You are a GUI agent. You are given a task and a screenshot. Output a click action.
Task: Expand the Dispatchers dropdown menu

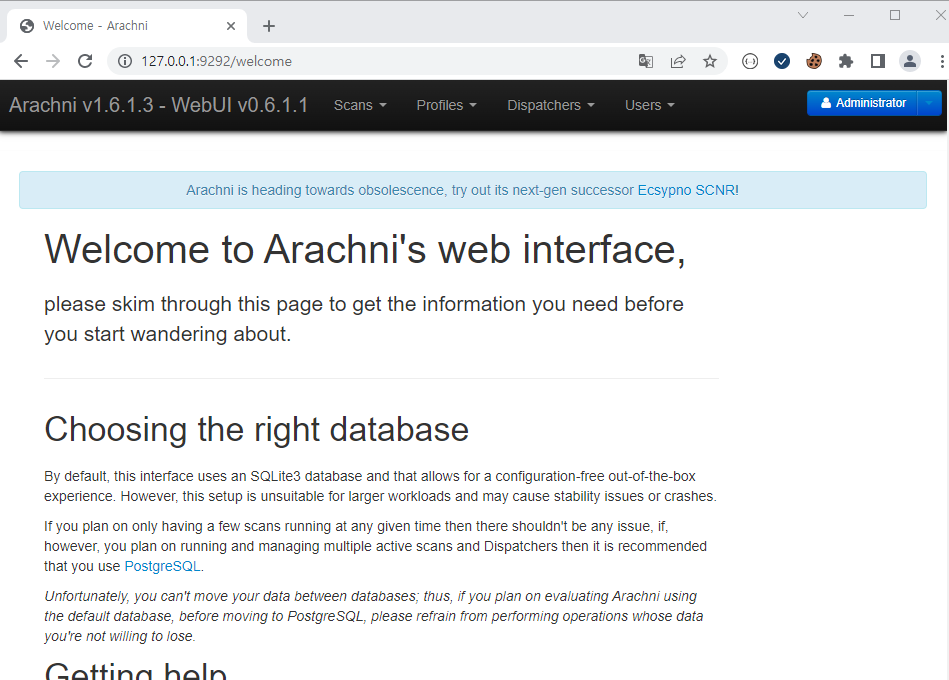pos(551,105)
